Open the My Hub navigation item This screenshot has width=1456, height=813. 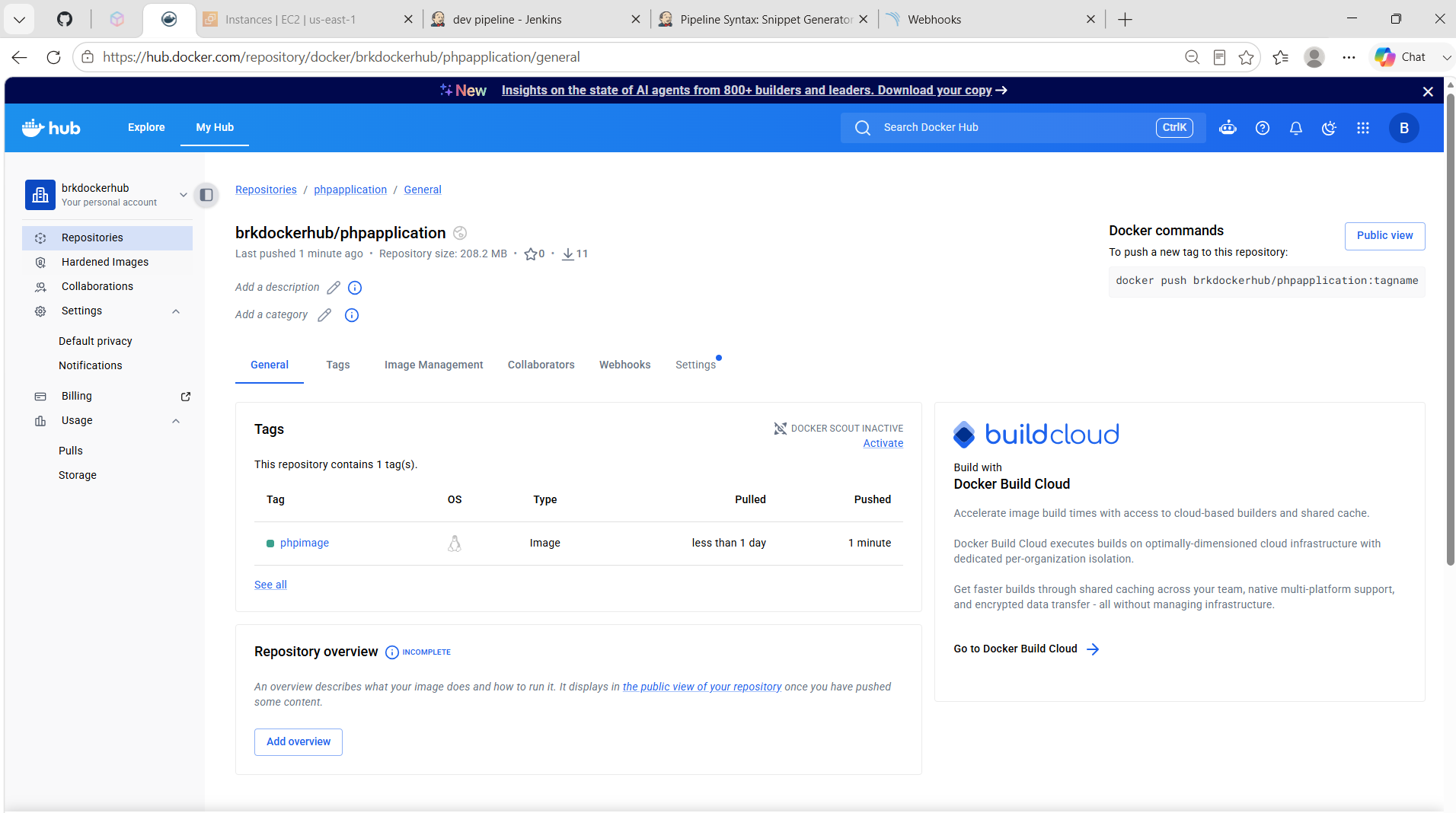click(x=215, y=128)
